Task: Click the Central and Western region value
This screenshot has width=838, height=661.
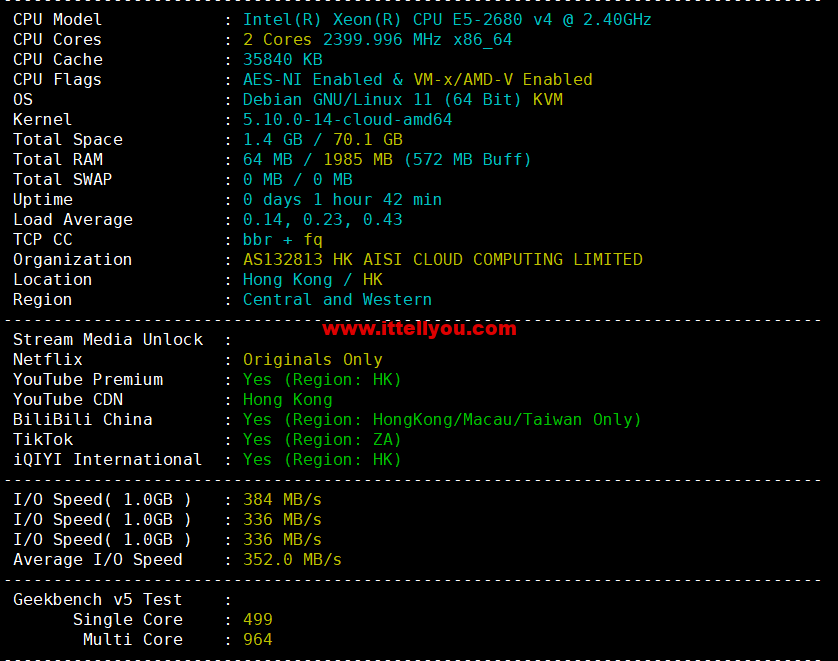Action: (337, 300)
